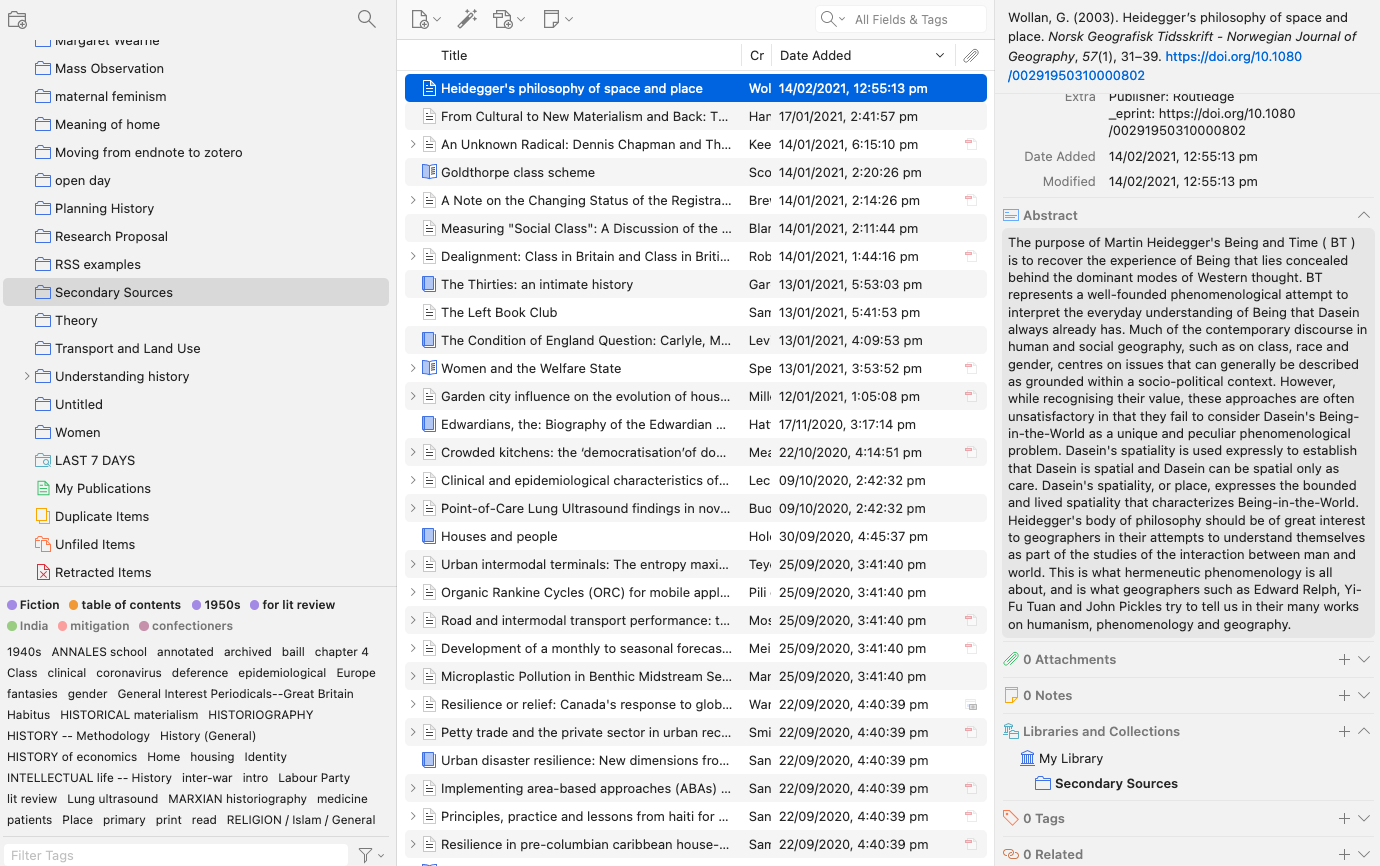Select Heidegger's philosophy of space item
Viewport: 1380px width, 866px height.
pyautogui.click(x=696, y=88)
